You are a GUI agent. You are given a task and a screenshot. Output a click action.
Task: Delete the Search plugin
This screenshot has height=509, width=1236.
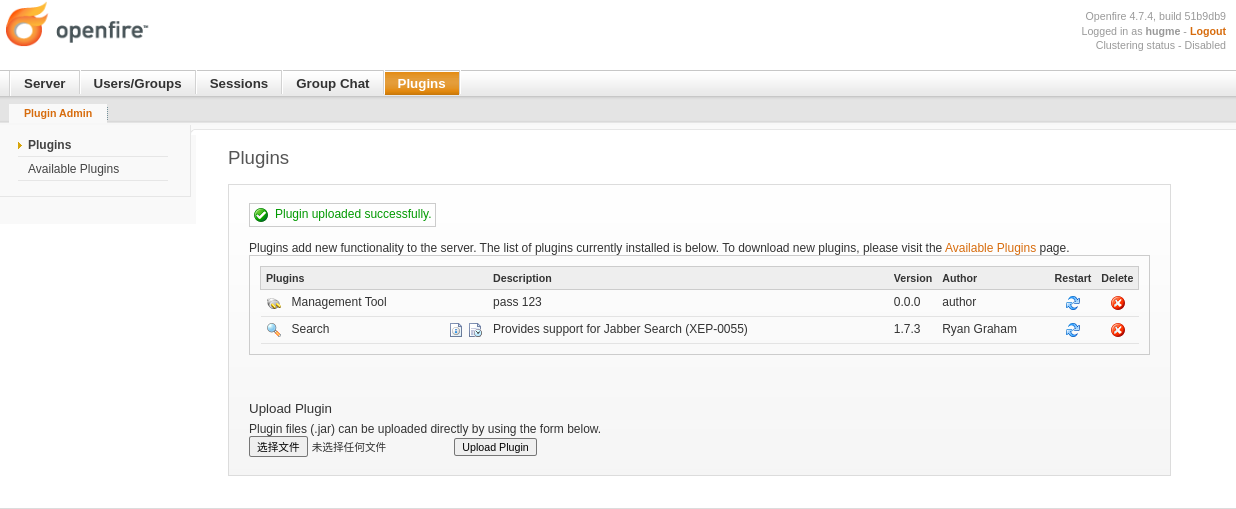(1118, 330)
